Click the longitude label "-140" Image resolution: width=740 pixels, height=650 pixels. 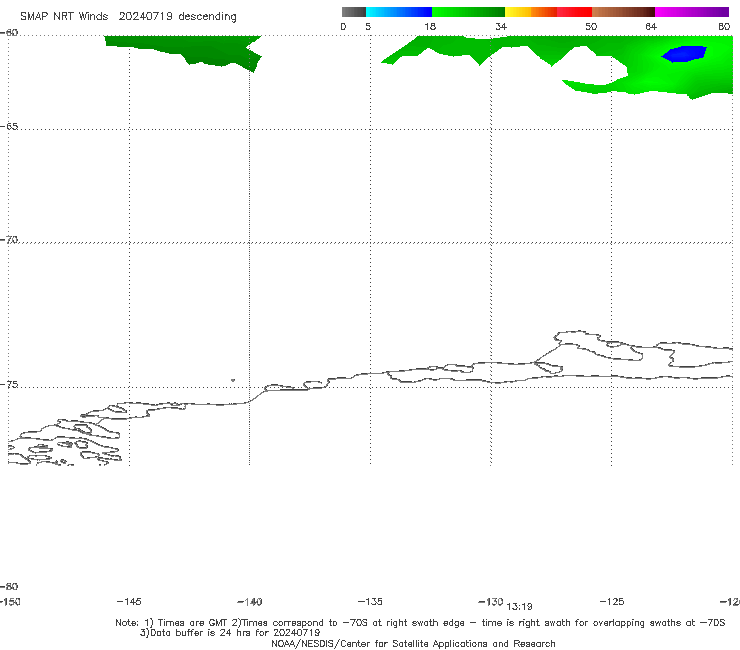pos(250,602)
